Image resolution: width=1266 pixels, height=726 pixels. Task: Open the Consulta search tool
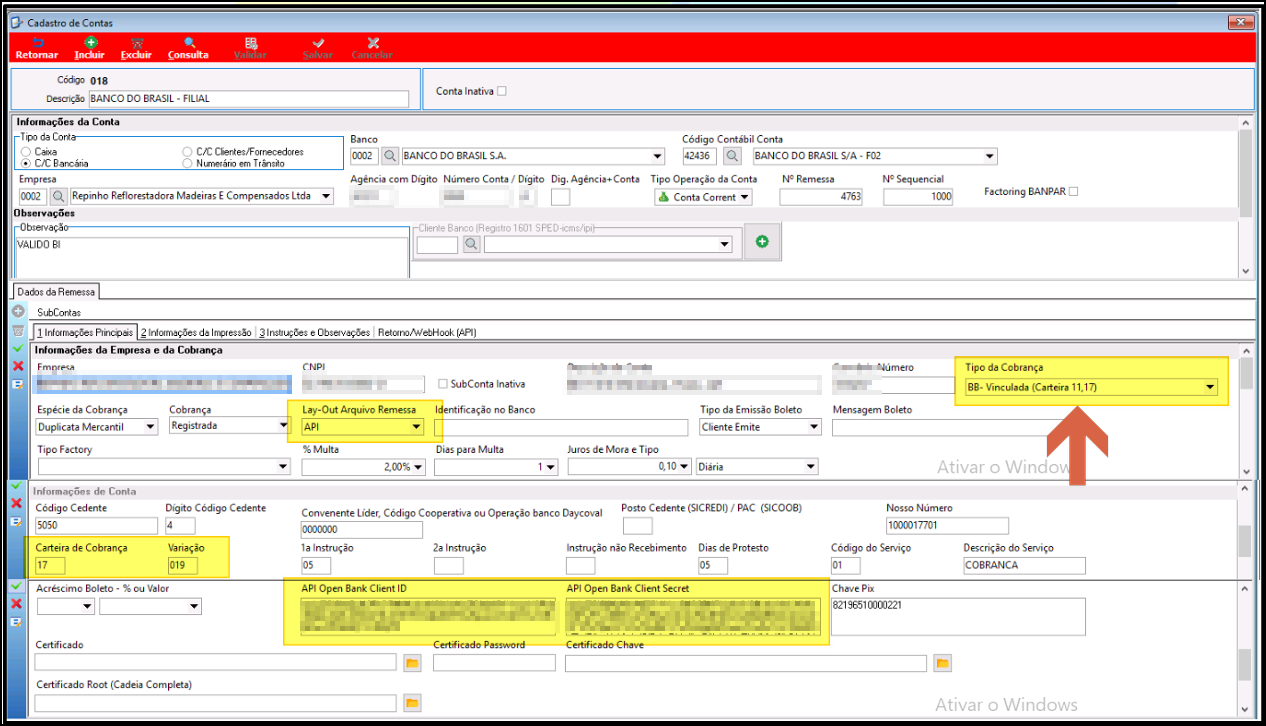[188, 48]
